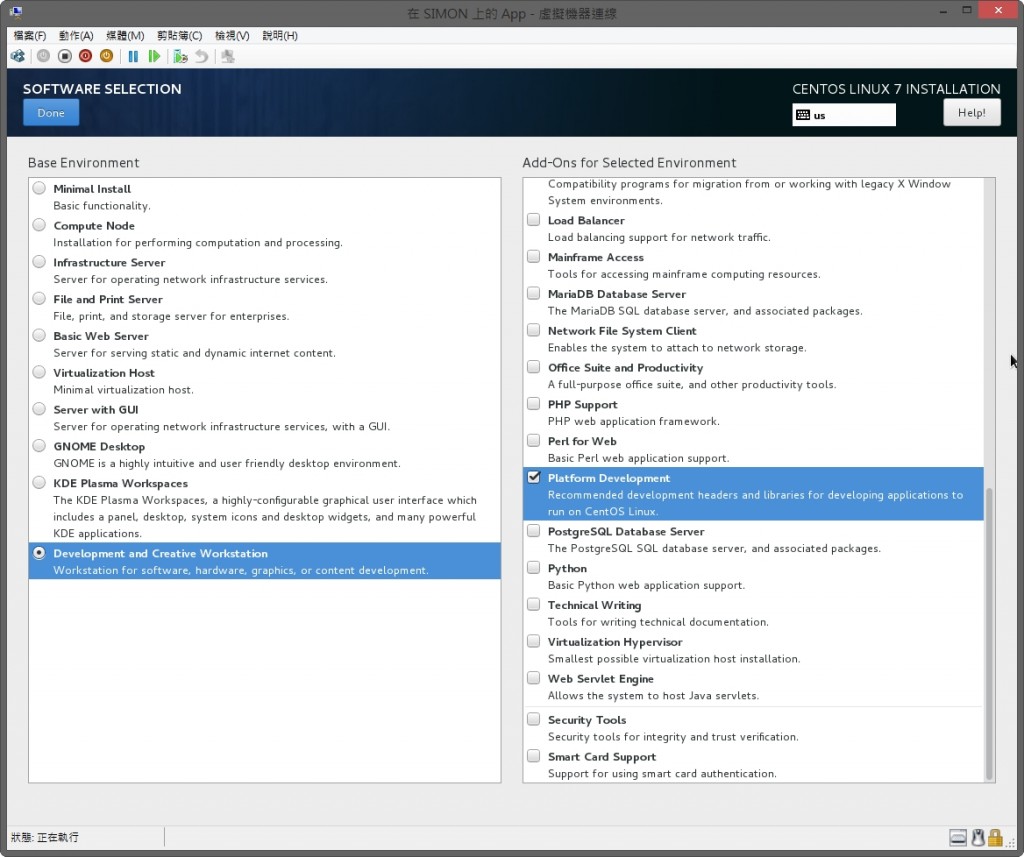Select GNOME Desktop radio button
Image resolution: width=1024 pixels, height=857 pixels.
[39, 445]
